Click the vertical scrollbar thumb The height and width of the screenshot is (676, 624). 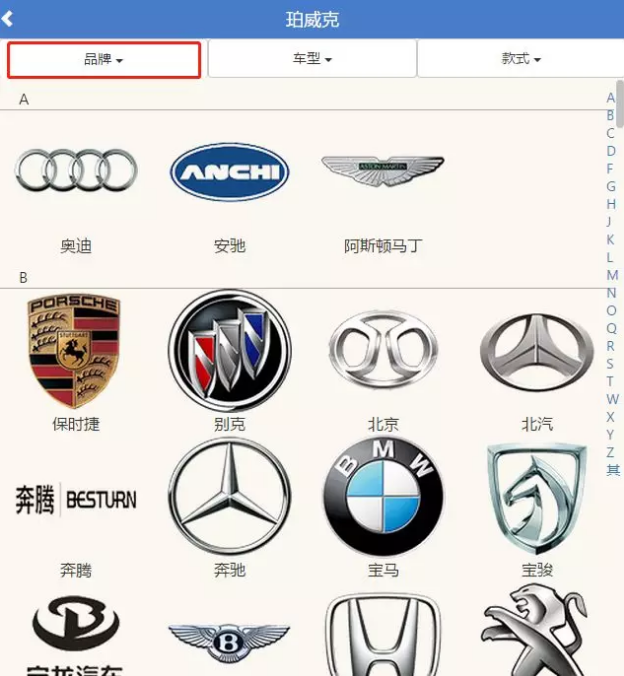pos(620,103)
